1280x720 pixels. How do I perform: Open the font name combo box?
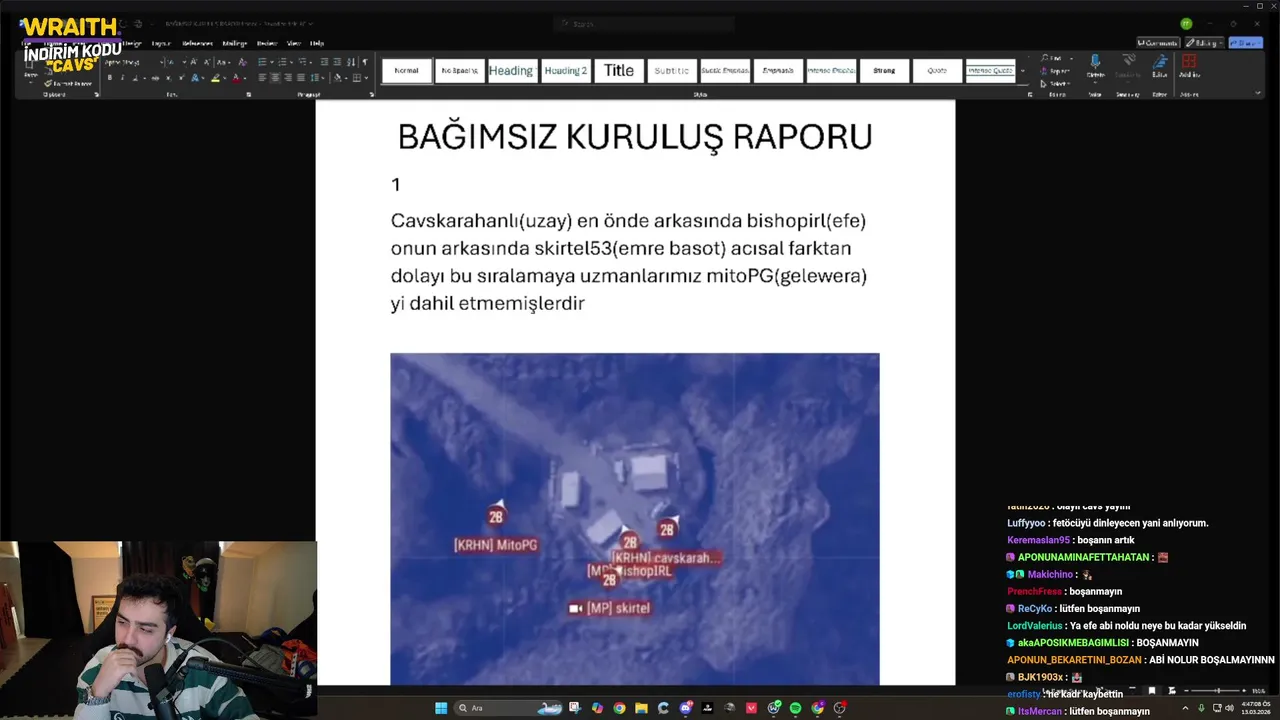(133, 62)
